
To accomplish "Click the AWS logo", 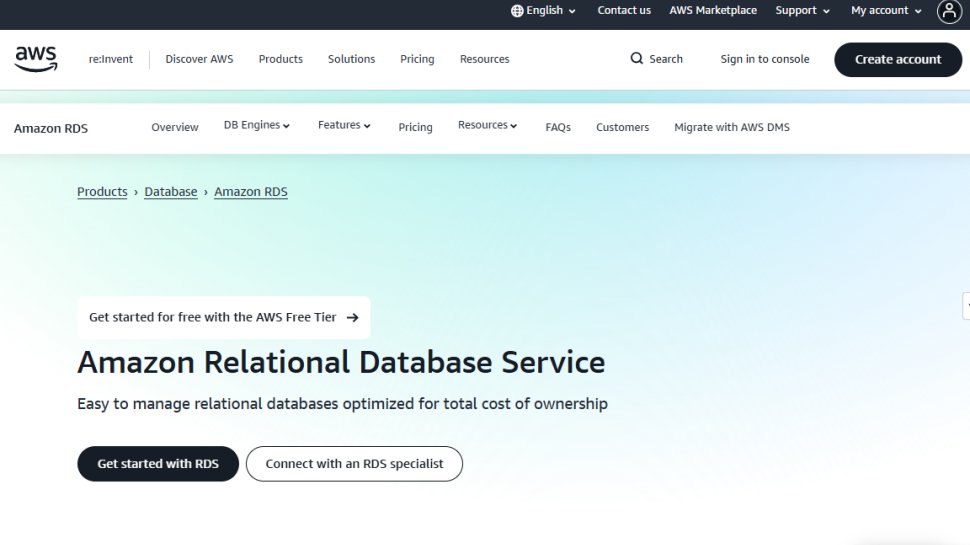I will (36, 59).
